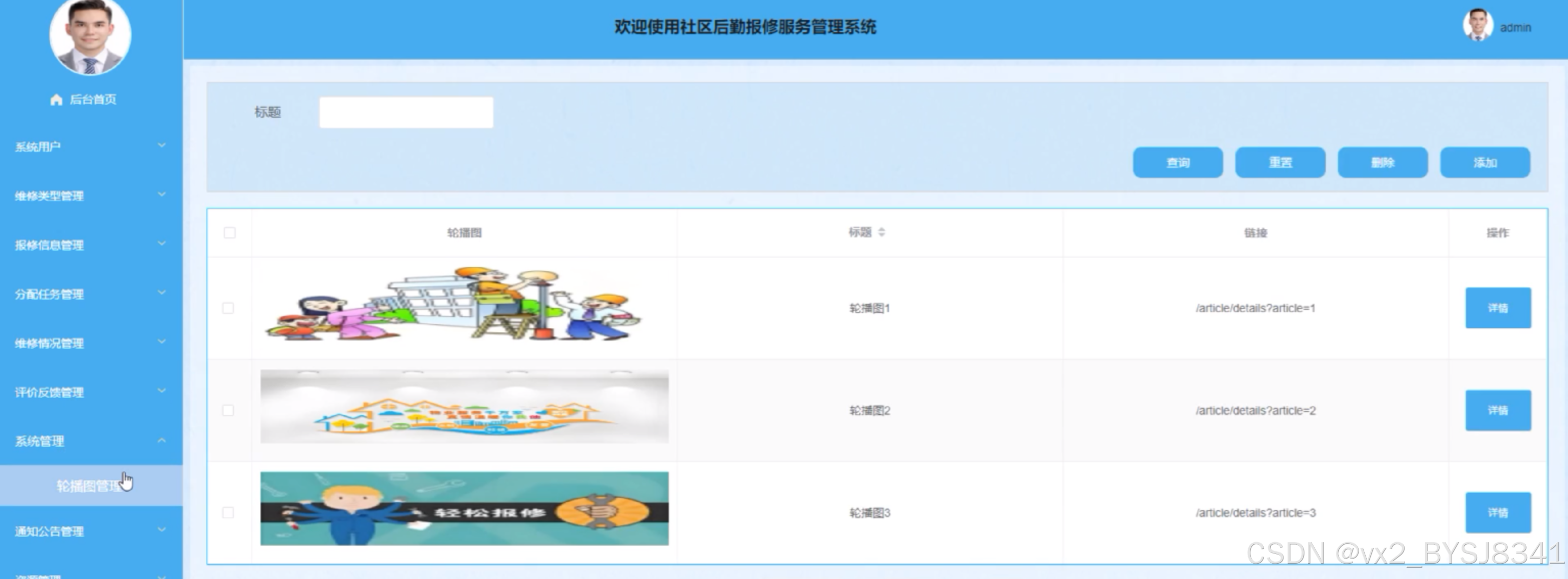Expand 评价反馈管理 chevron arrow
The image size is (1568, 579).
tap(161, 391)
